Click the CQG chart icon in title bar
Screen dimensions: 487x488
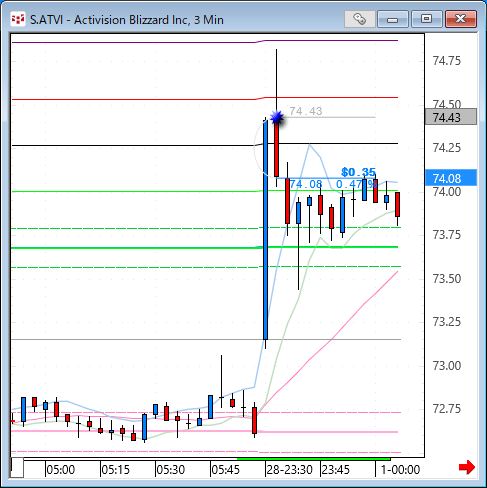click(17, 19)
